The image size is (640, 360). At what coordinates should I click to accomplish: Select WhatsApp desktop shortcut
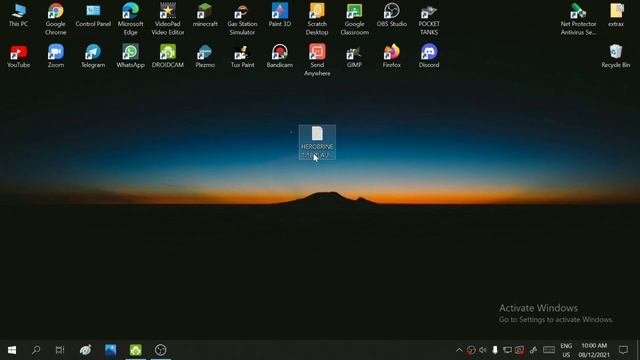click(x=130, y=56)
